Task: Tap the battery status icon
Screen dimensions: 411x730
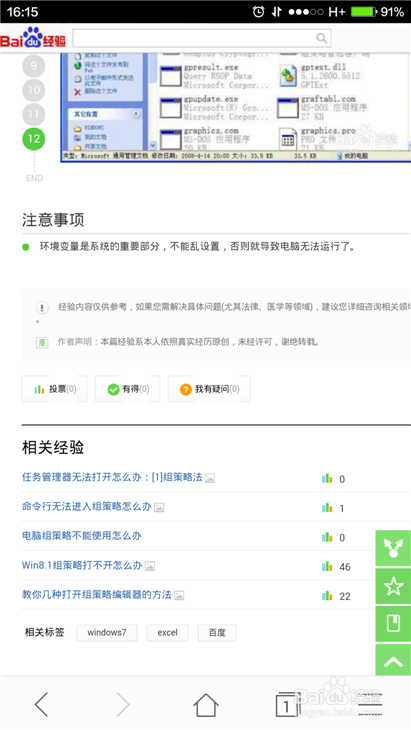Action: (x=364, y=12)
